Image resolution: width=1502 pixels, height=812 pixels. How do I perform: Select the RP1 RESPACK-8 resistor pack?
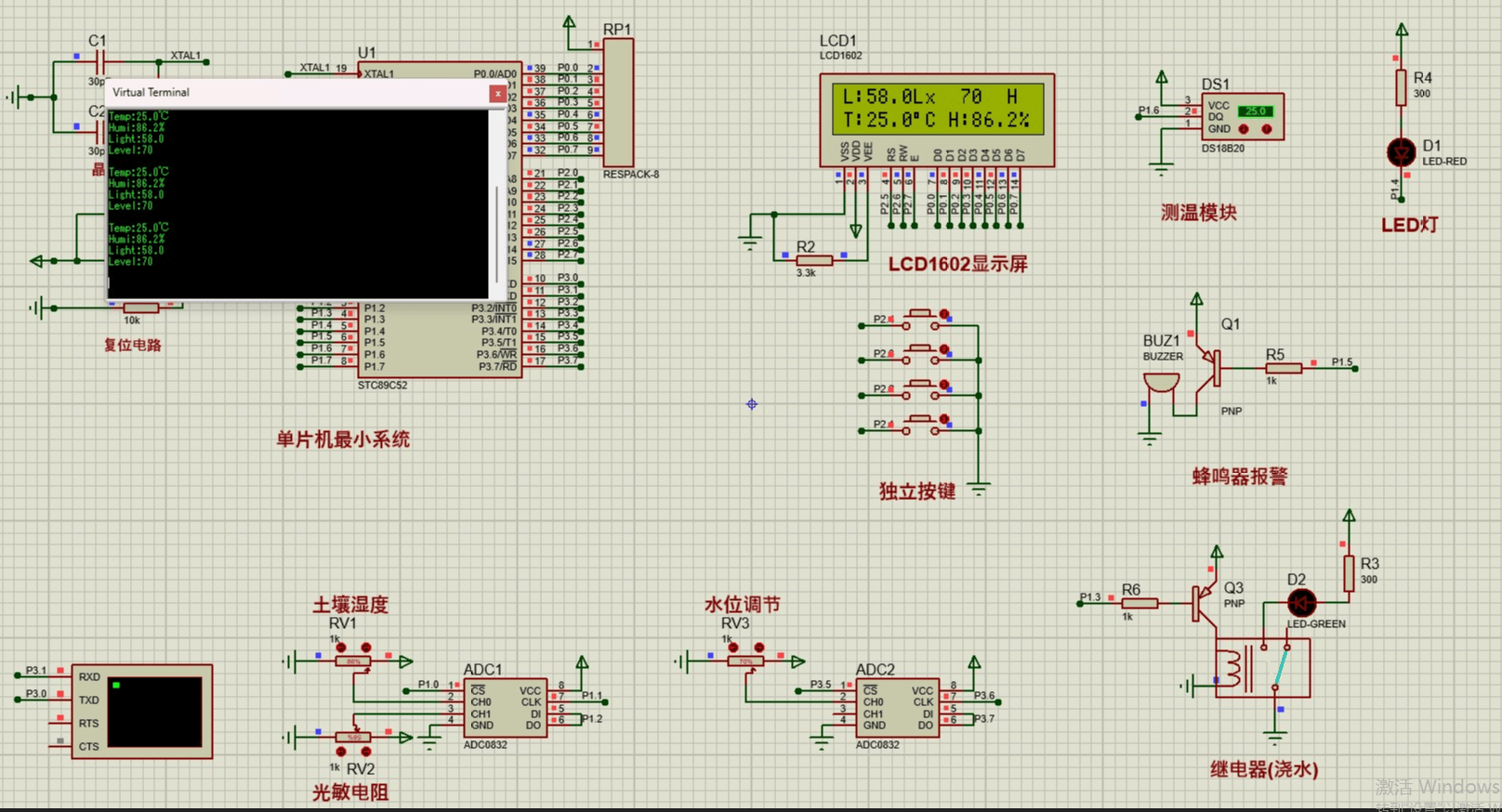point(618,102)
